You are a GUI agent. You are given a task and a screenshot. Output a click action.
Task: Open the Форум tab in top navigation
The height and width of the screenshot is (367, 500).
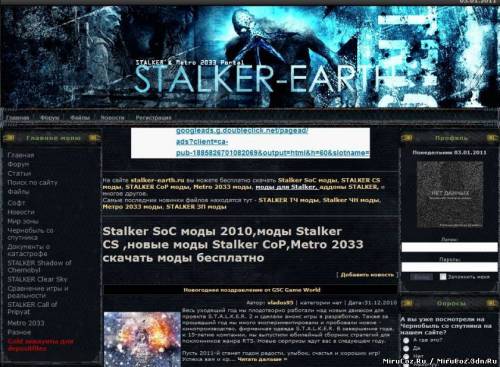pos(49,118)
